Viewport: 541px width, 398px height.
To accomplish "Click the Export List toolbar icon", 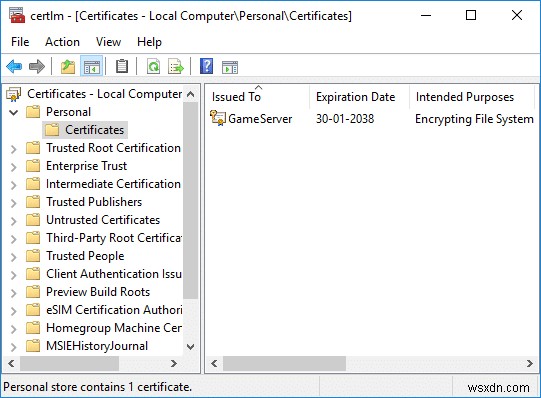I will coord(176,66).
